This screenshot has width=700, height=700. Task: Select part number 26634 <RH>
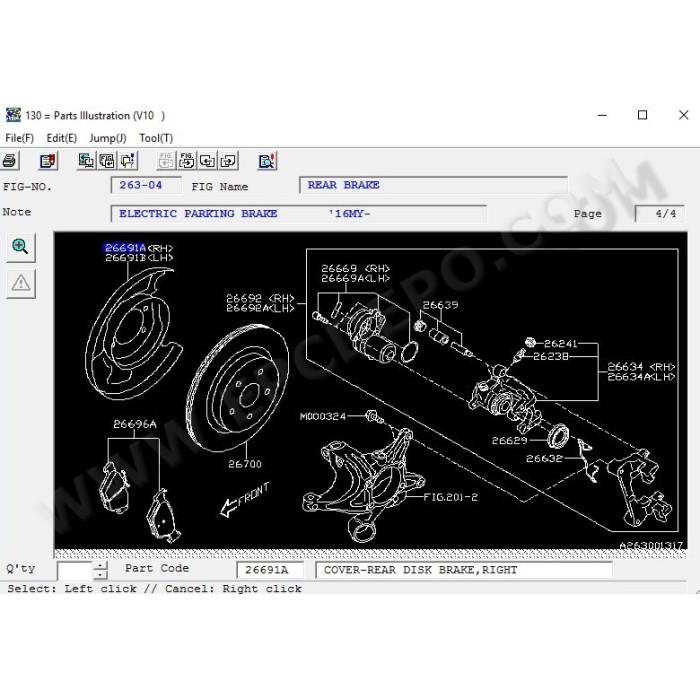(641, 367)
